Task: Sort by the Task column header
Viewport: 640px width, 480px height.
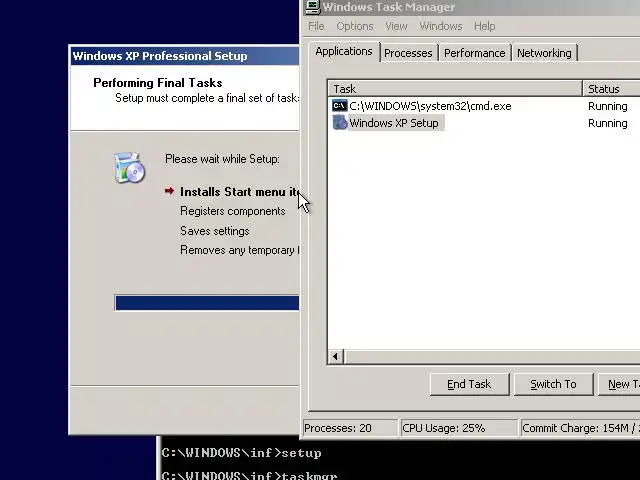Action: (x=455, y=89)
